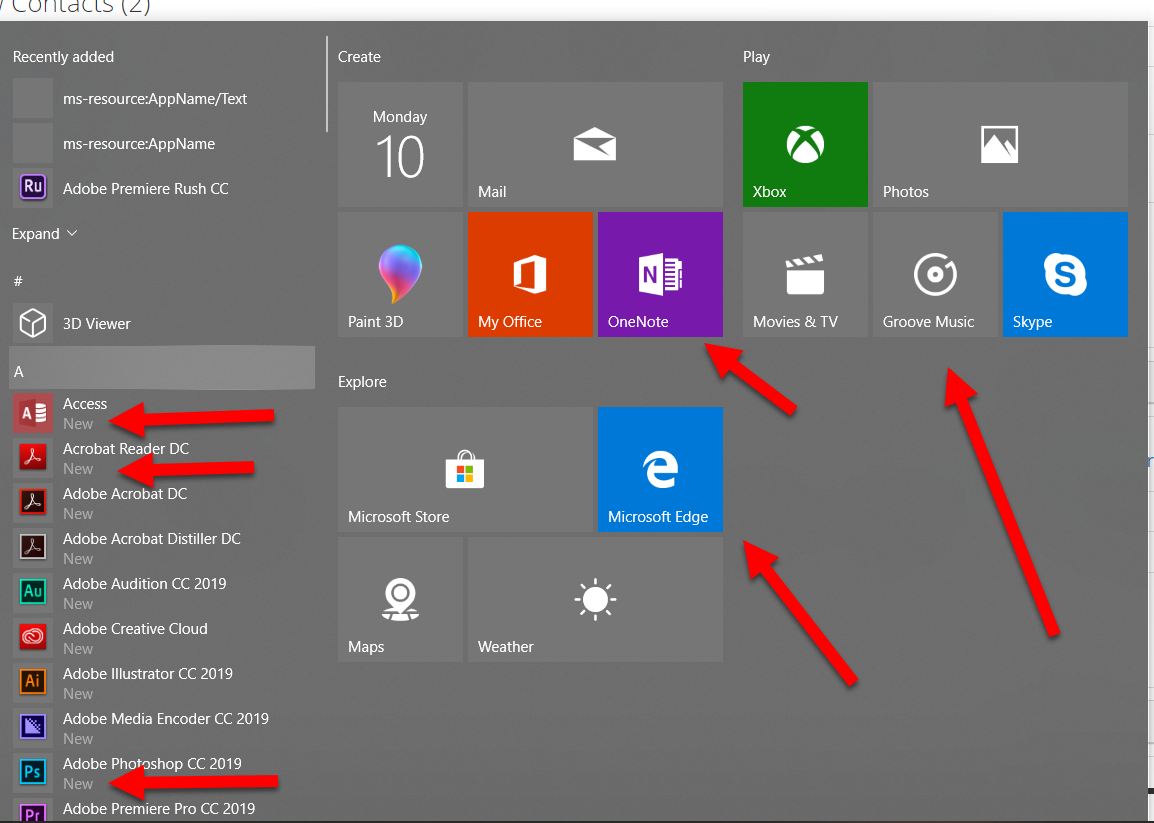Open the Maps tile
Viewport: 1154px width, 823px height.
(x=400, y=599)
